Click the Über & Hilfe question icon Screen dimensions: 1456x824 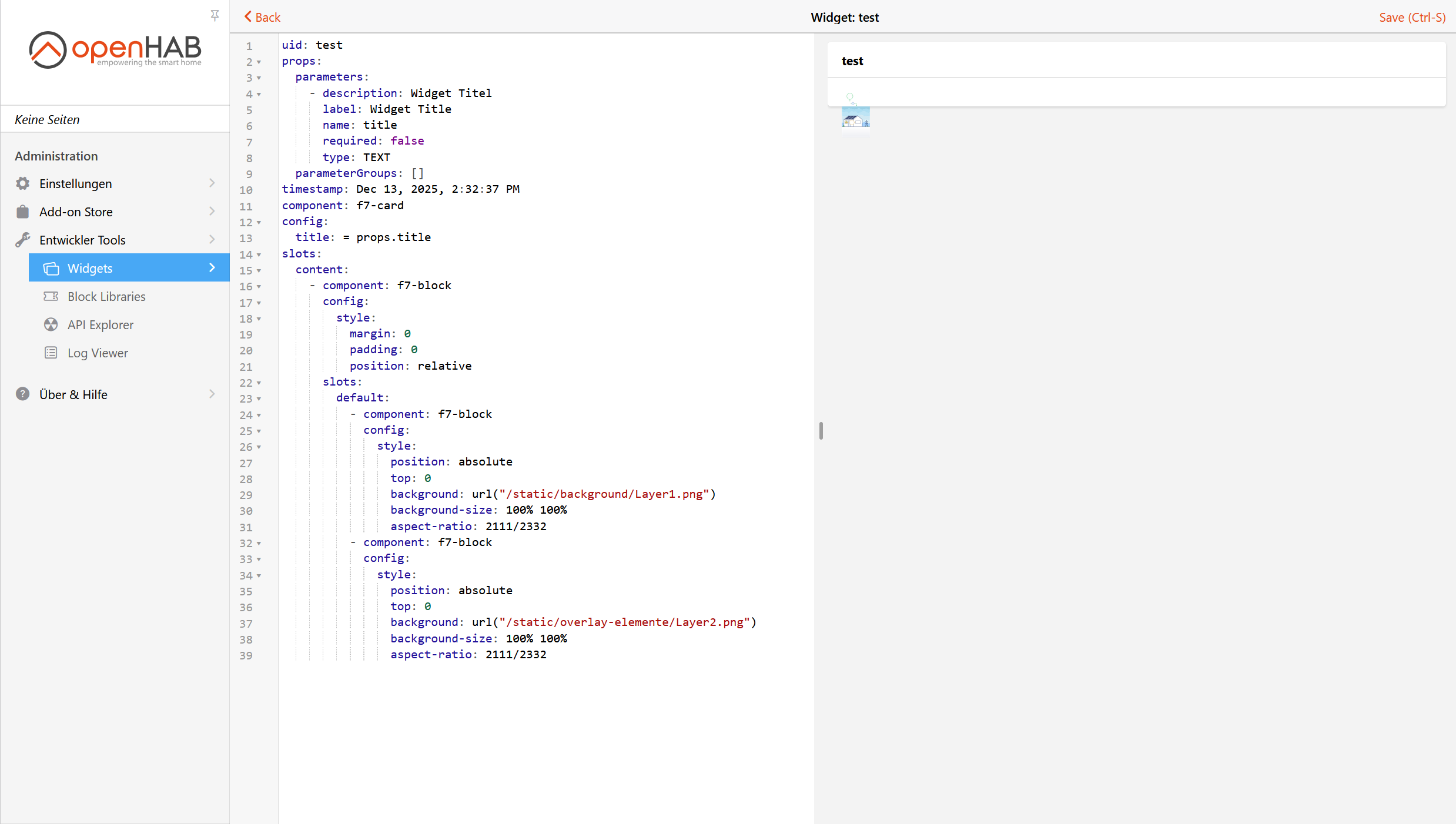[x=22, y=394]
